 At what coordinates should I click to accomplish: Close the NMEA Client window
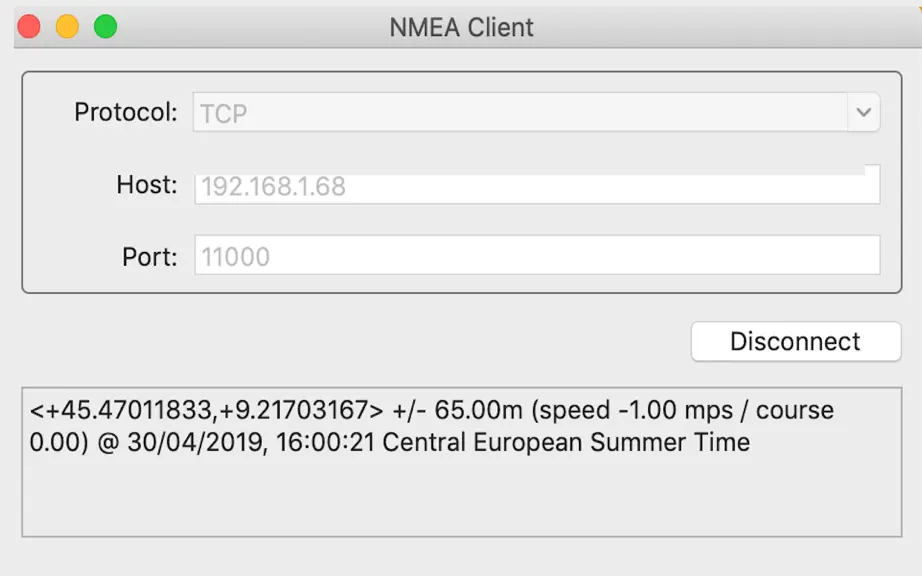click(x=29, y=27)
